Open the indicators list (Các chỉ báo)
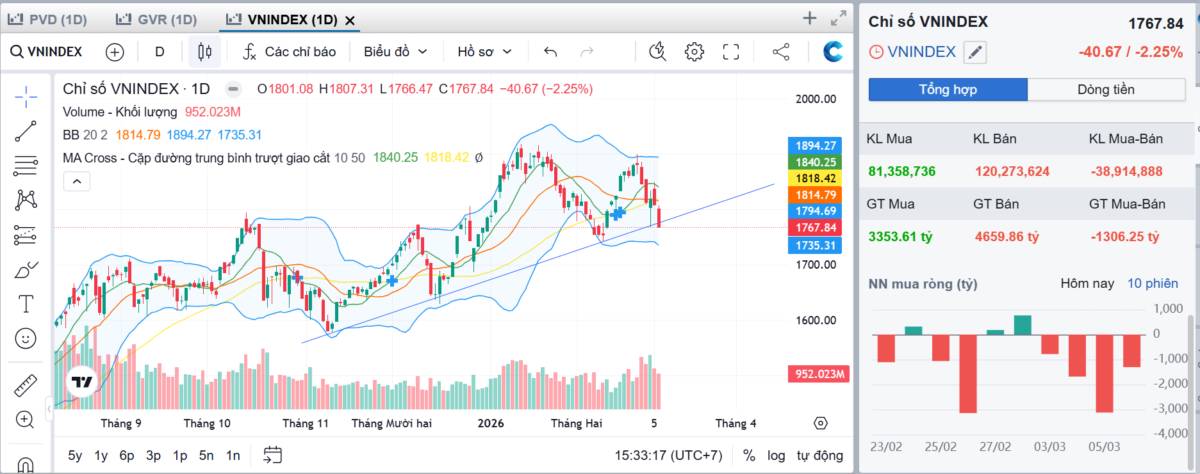 pos(289,52)
